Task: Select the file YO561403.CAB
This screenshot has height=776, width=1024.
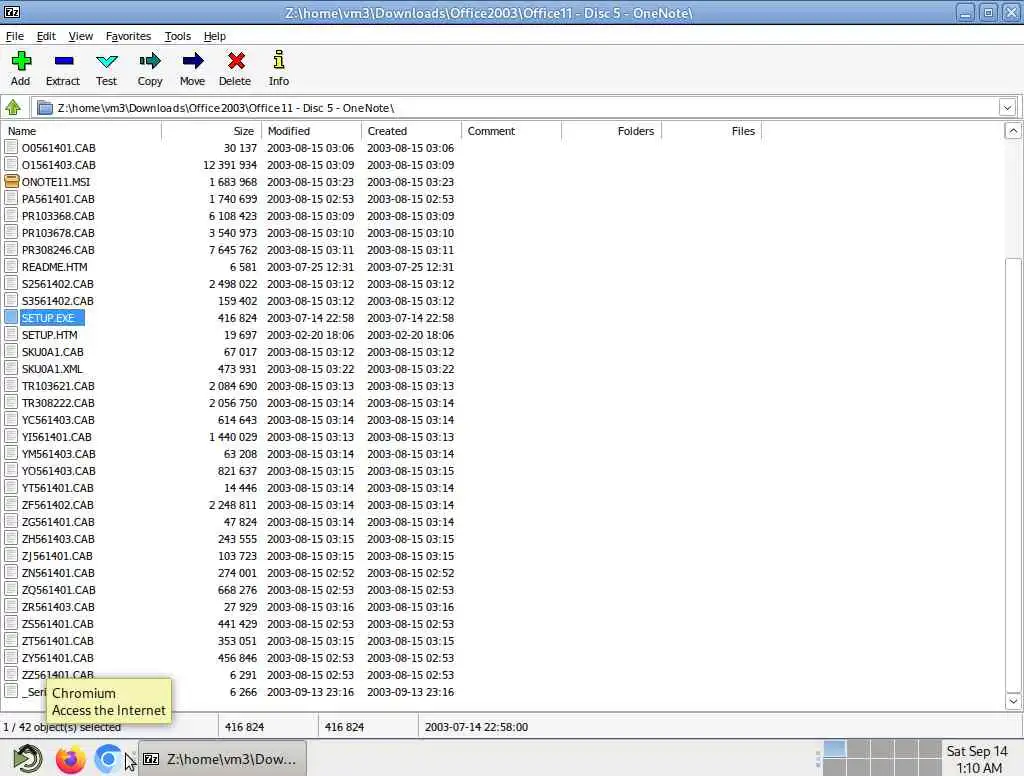Action: coord(59,470)
